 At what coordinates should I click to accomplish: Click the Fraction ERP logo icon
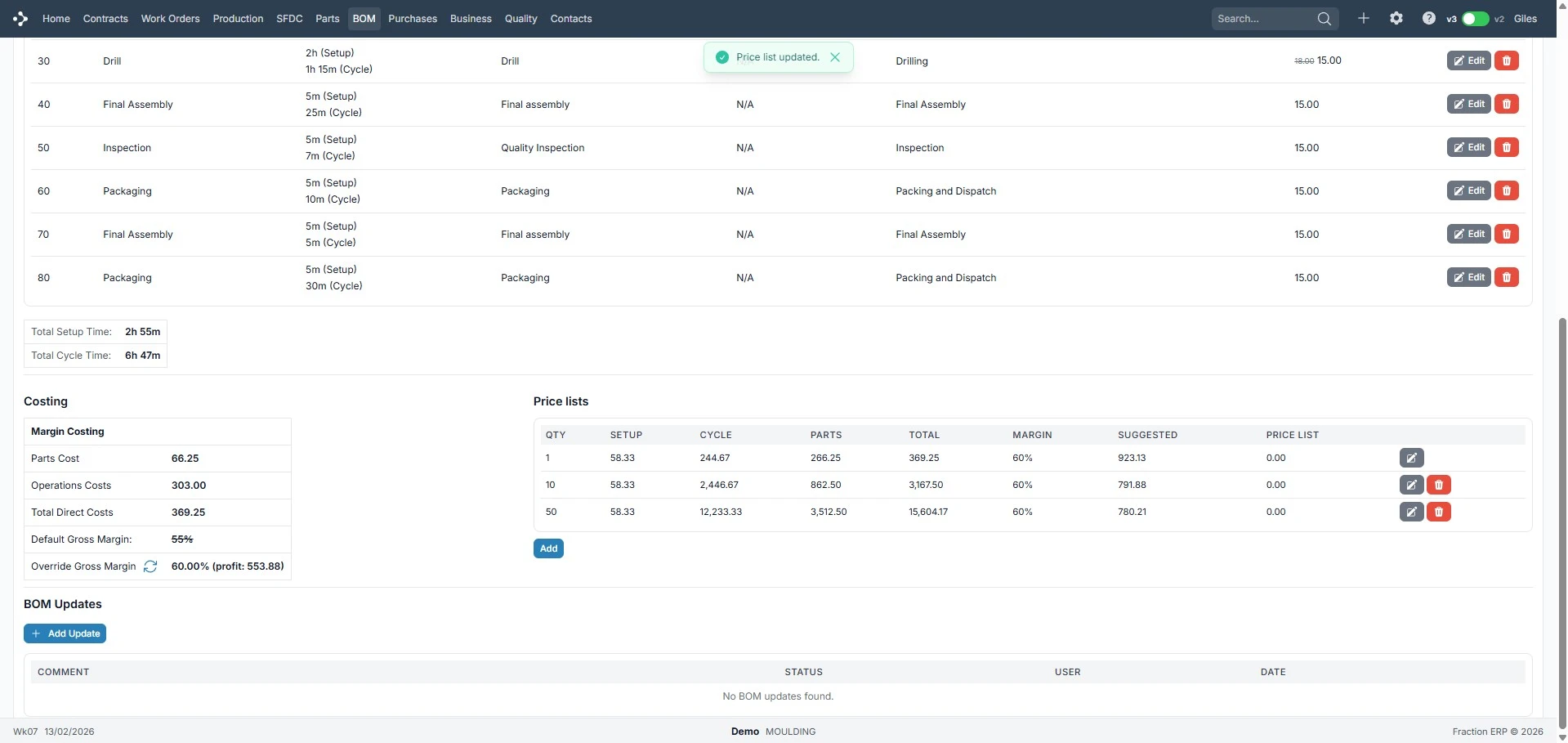coord(20,18)
